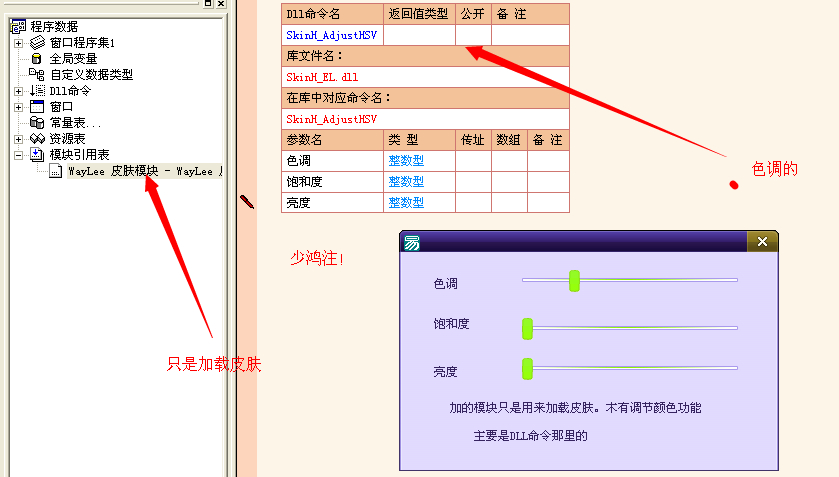Click the 备注 cell of 色调 parameter
The width and height of the screenshot is (839, 477).
548,161
